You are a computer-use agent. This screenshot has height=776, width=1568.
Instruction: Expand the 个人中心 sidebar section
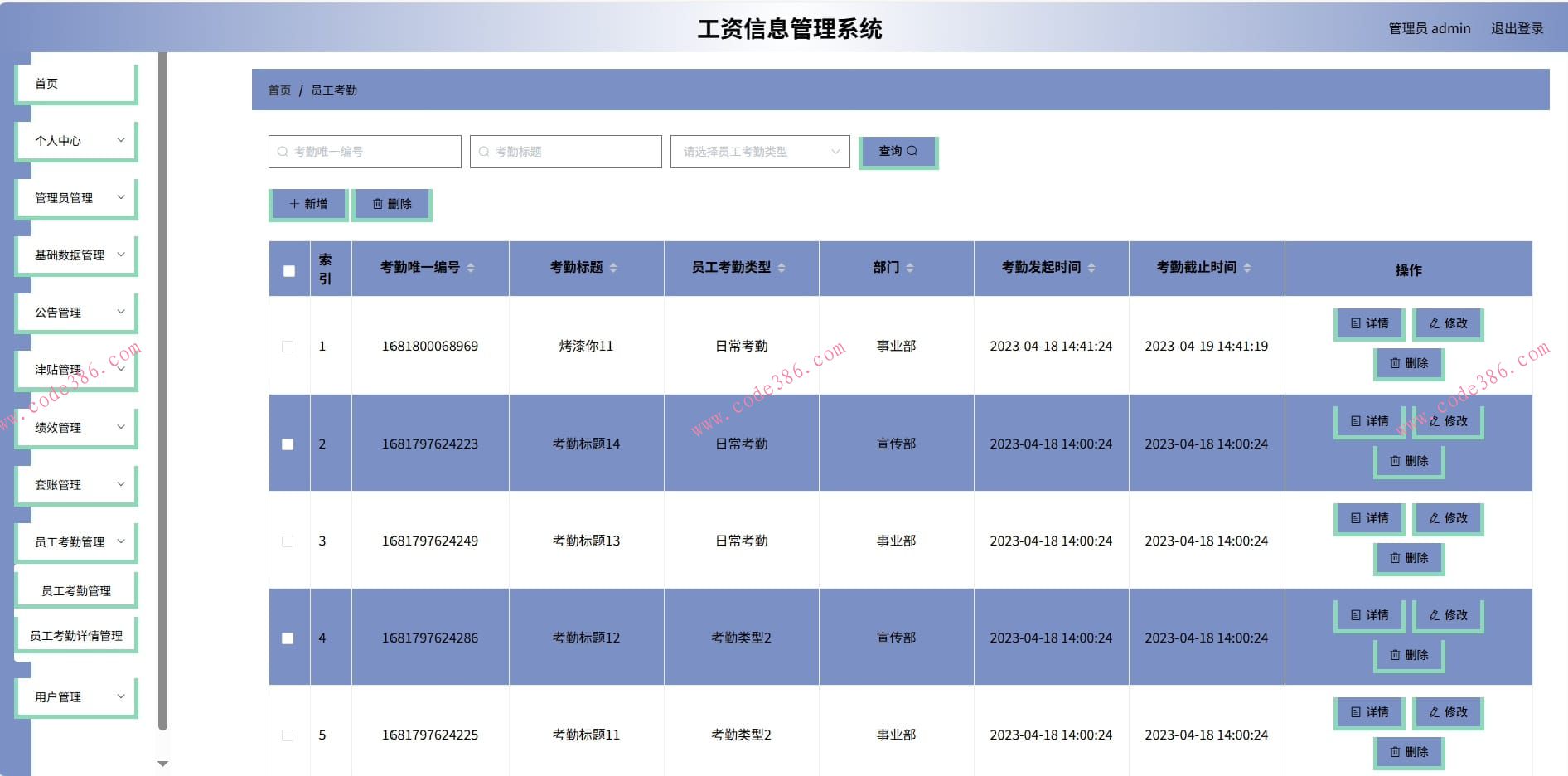tap(75, 140)
